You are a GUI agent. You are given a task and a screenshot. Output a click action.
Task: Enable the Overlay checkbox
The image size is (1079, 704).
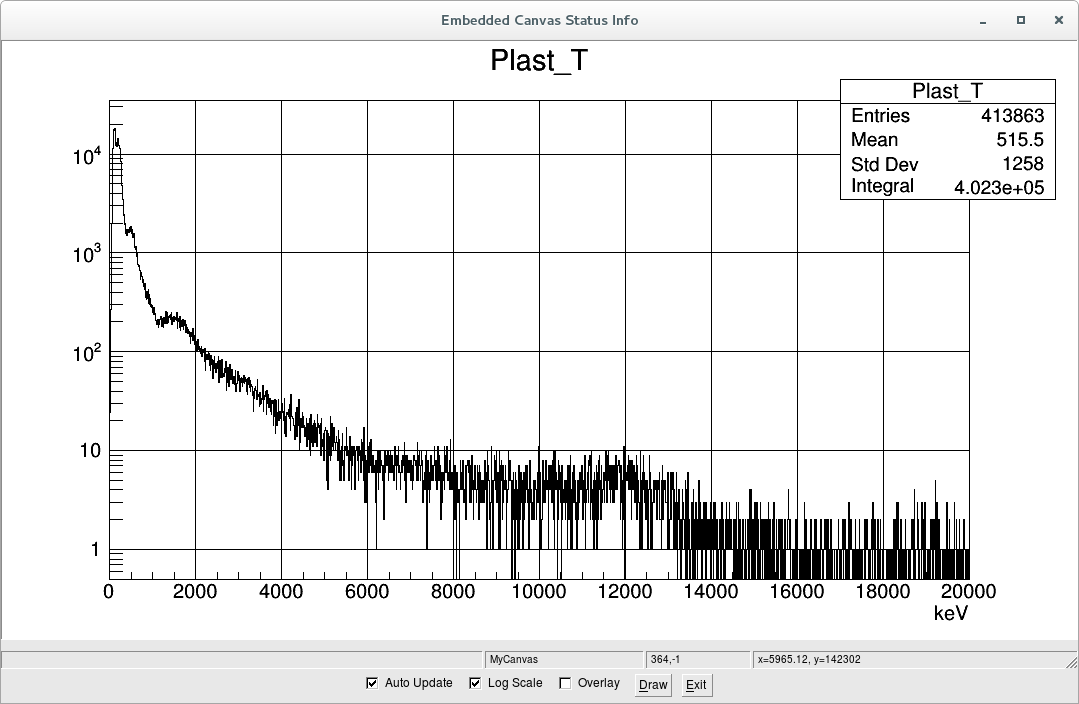(x=565, y=684)
